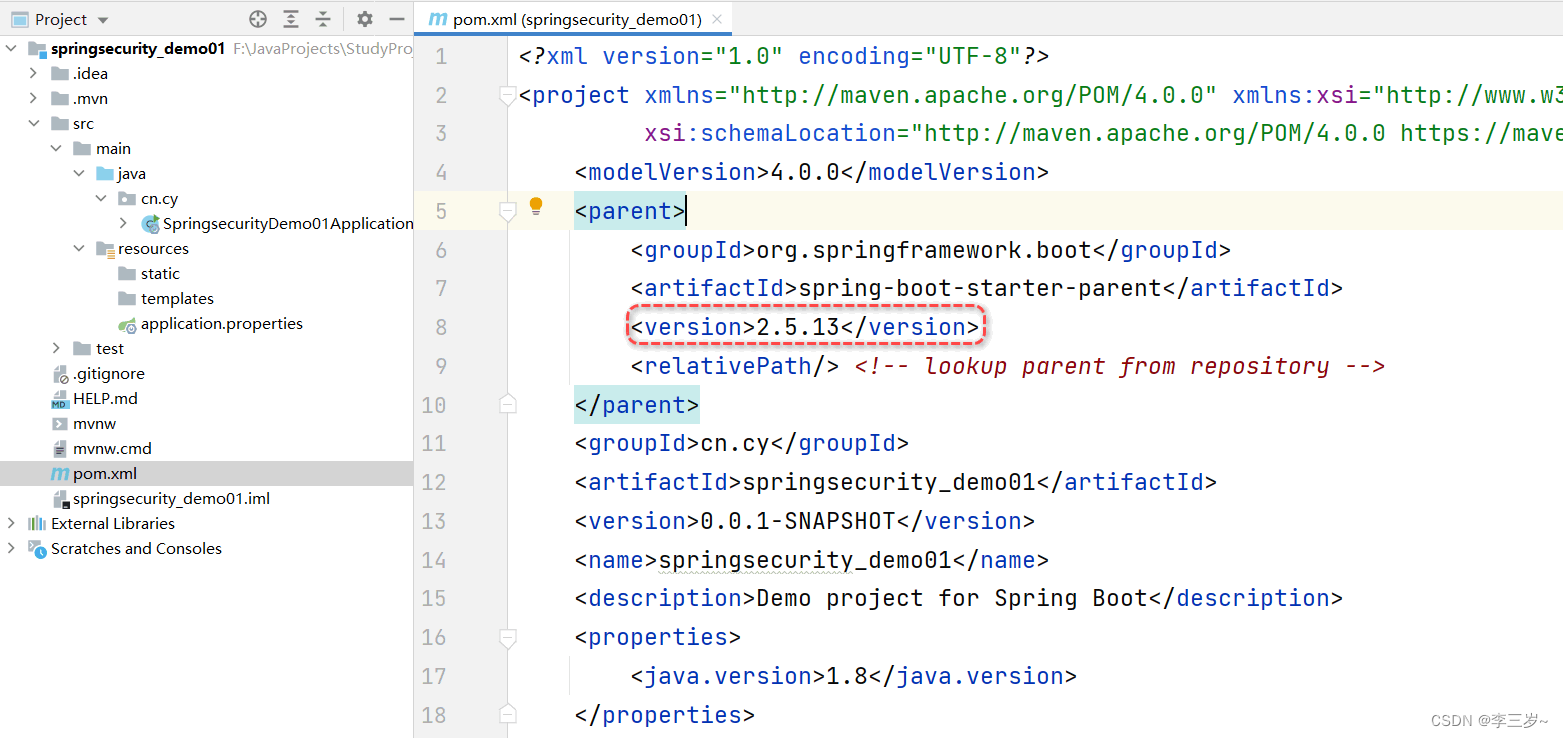Open application.properties file
The image size is (1563, 738).
point(222,323)
